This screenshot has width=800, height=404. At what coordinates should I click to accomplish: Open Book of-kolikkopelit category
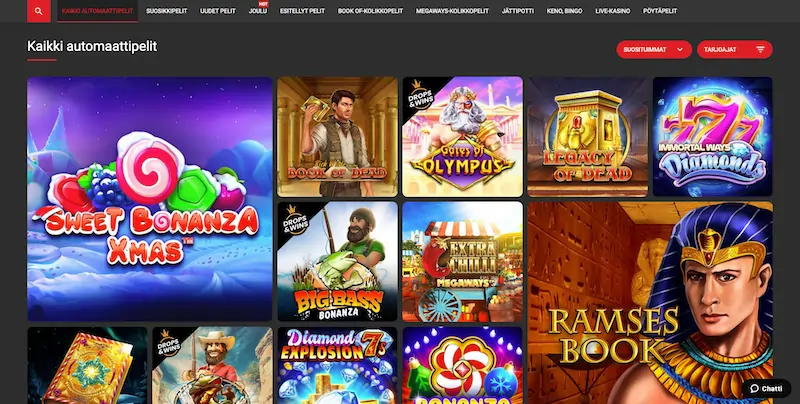pos(370,11)
